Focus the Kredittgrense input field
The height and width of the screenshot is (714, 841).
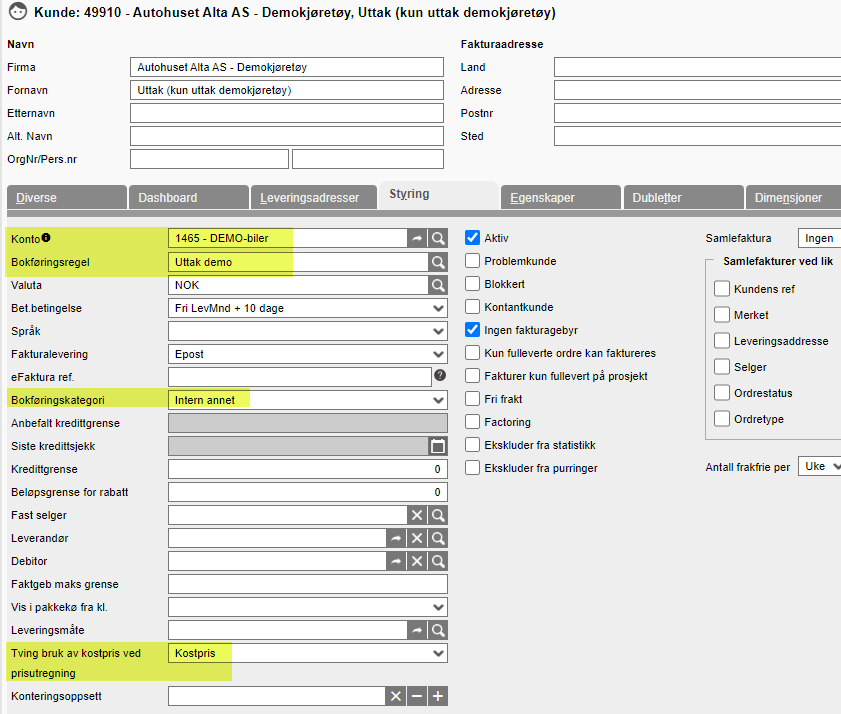coord(307,469)
